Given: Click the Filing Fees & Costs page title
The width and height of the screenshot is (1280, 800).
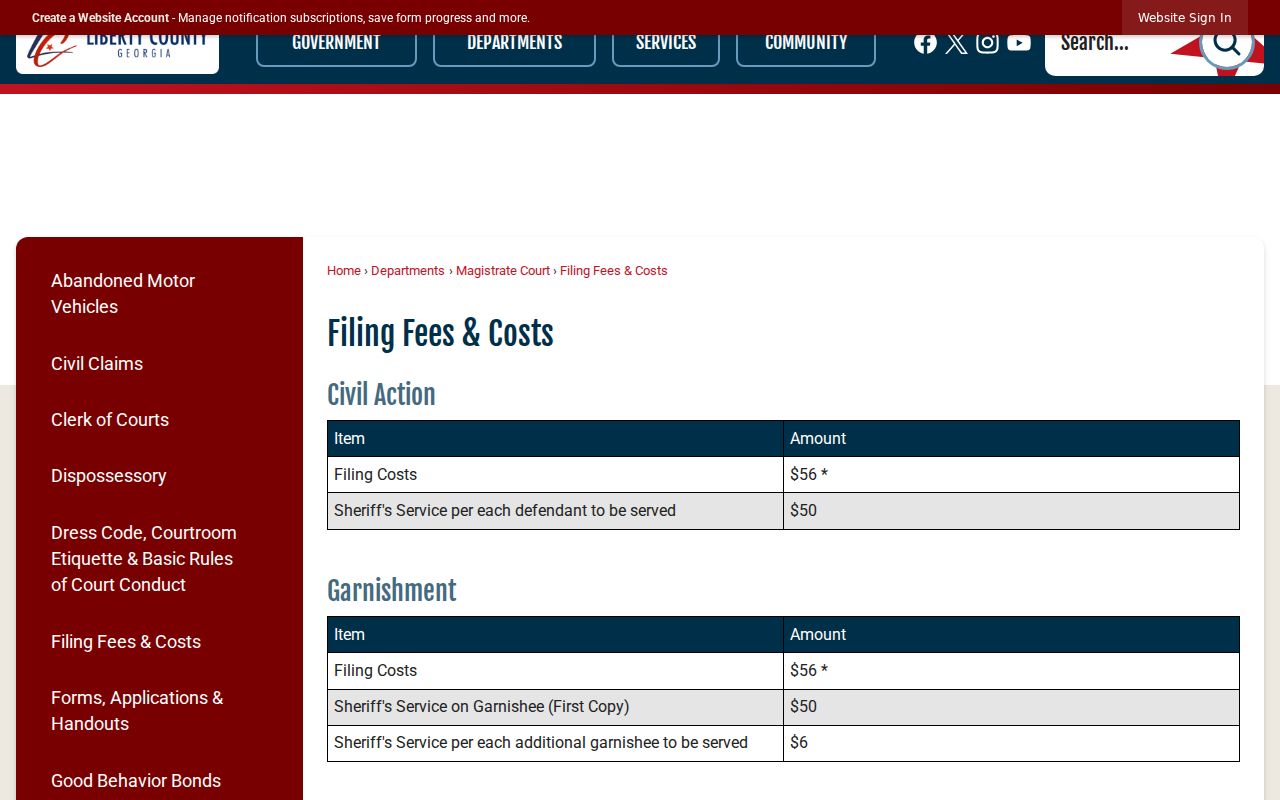Looking at the screenshot, I should coord(440,334).
